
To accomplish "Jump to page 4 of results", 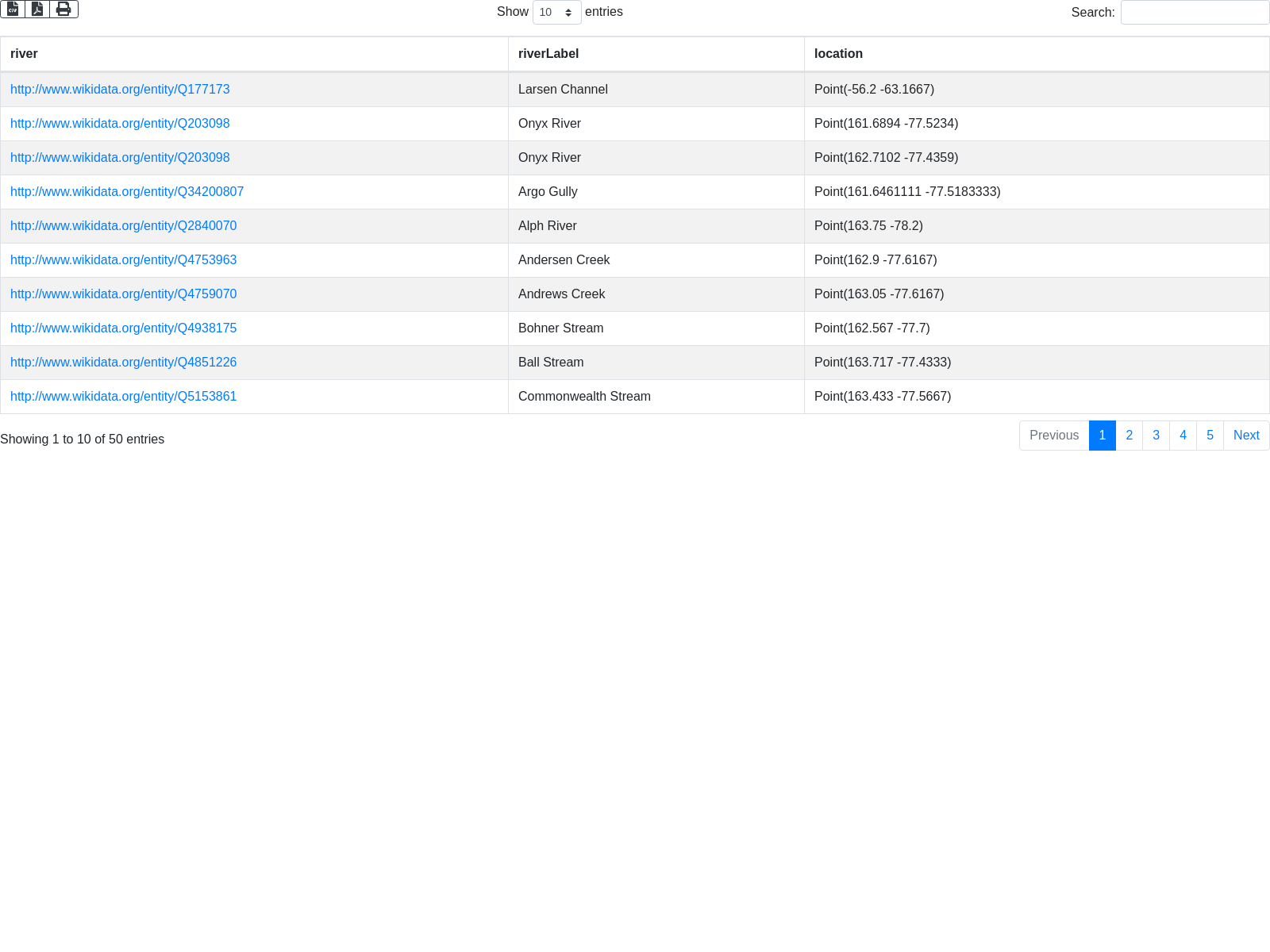I will click(x=1183, y=436).
